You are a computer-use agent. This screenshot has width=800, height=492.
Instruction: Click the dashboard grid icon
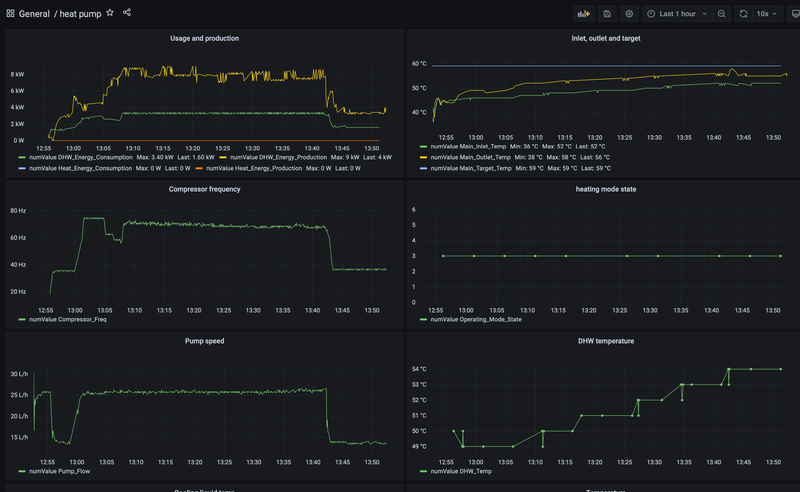10,14
